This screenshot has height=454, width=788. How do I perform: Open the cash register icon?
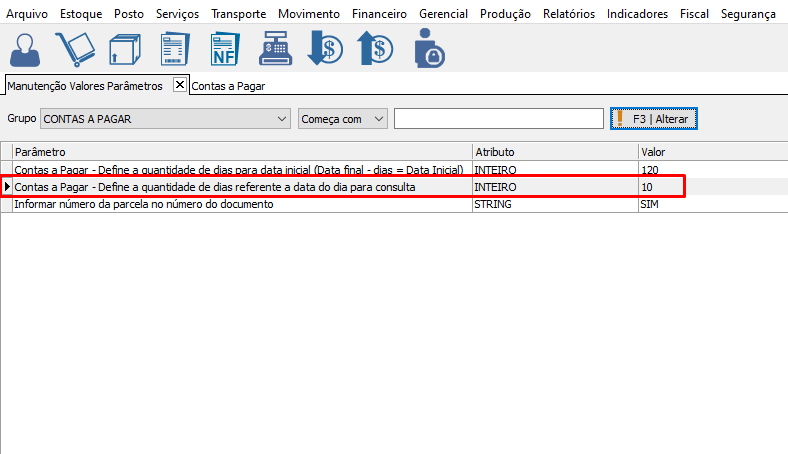[275, 48]
